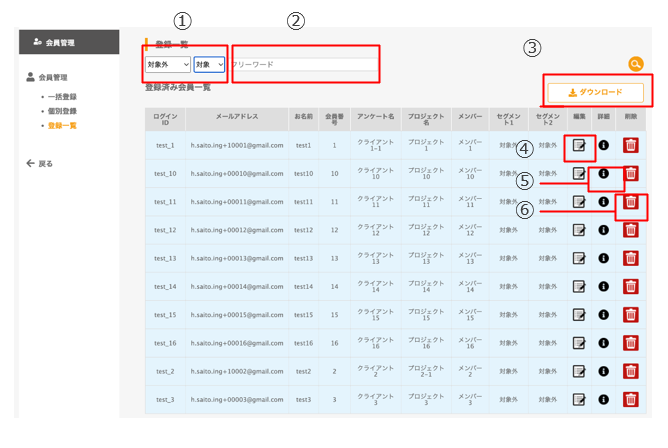Image resolution: width=668 pixels, height=448 pixels.
Task: Delete the test_14 member
Action: click(631, 287)
